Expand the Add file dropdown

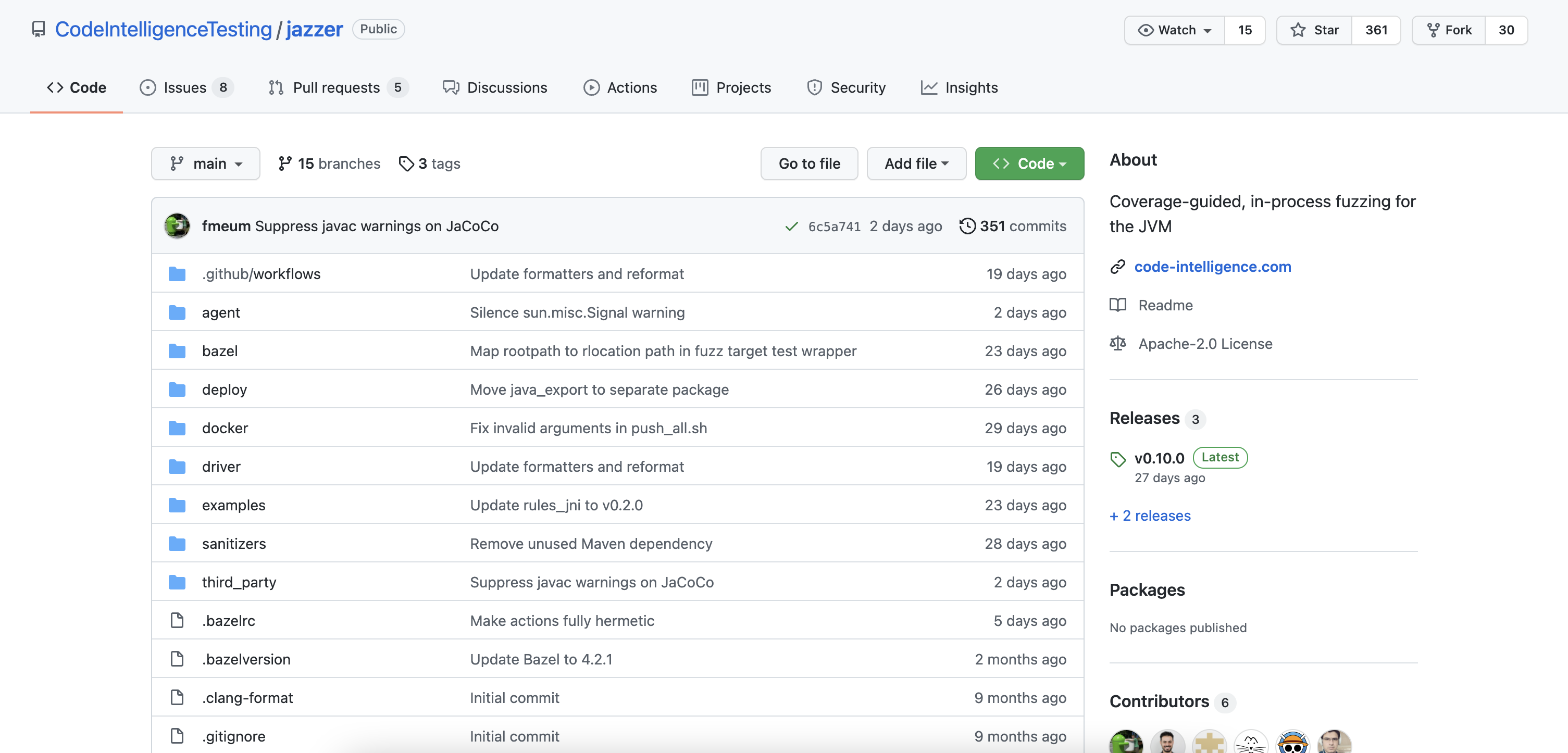point(916,164)
